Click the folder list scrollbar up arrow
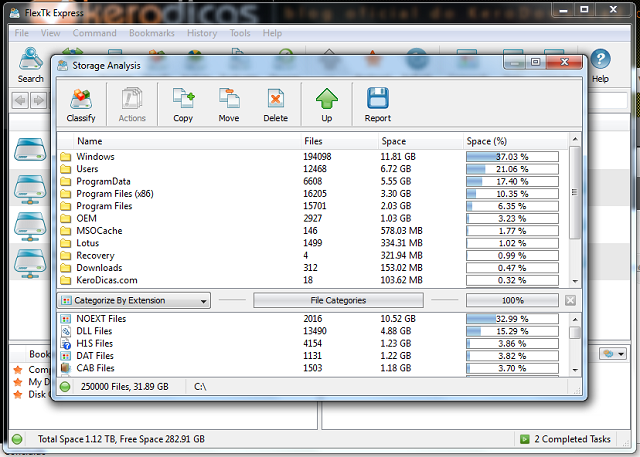The image size is (640, 457). point(575,140)
